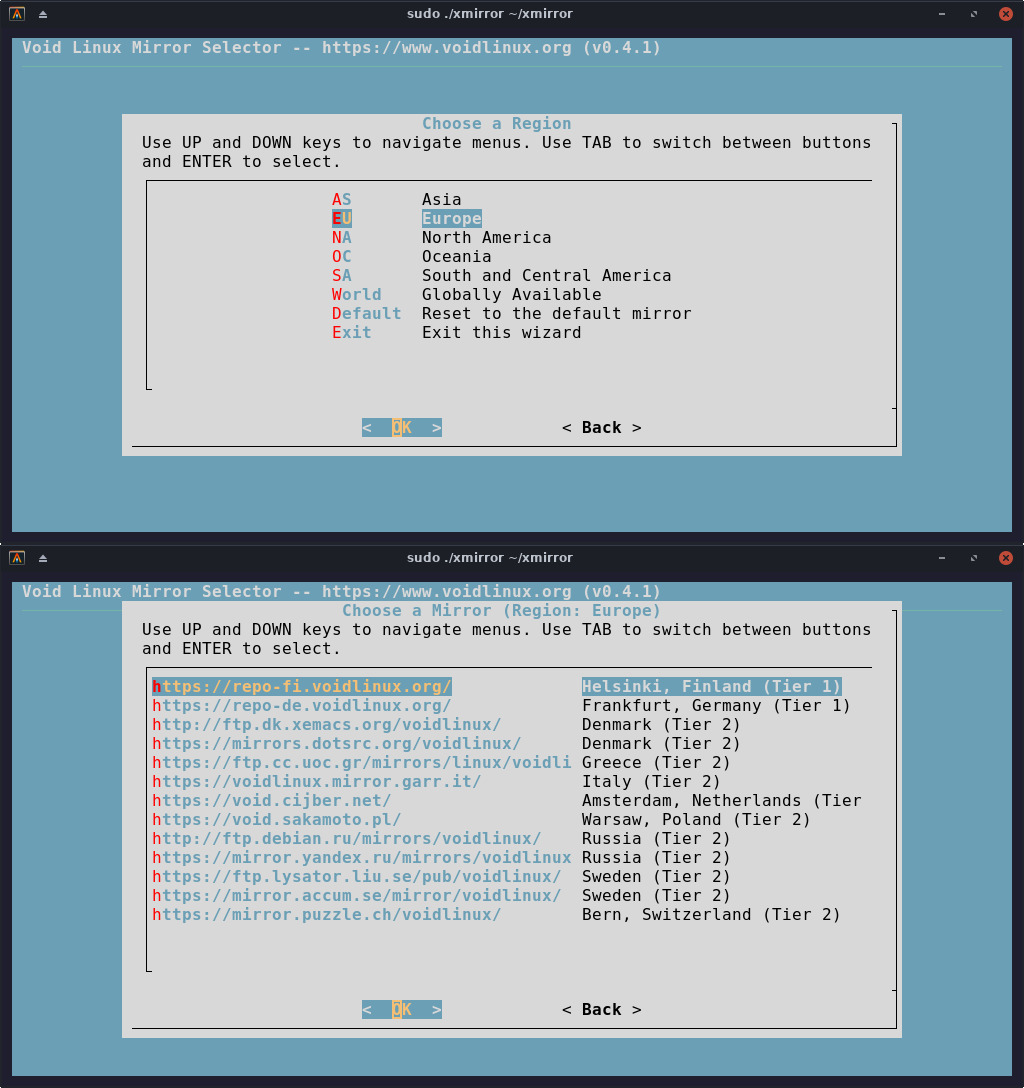1024x1088 pixels.
Task: Choose Exit this wizard entry
Action: [501, 333]
